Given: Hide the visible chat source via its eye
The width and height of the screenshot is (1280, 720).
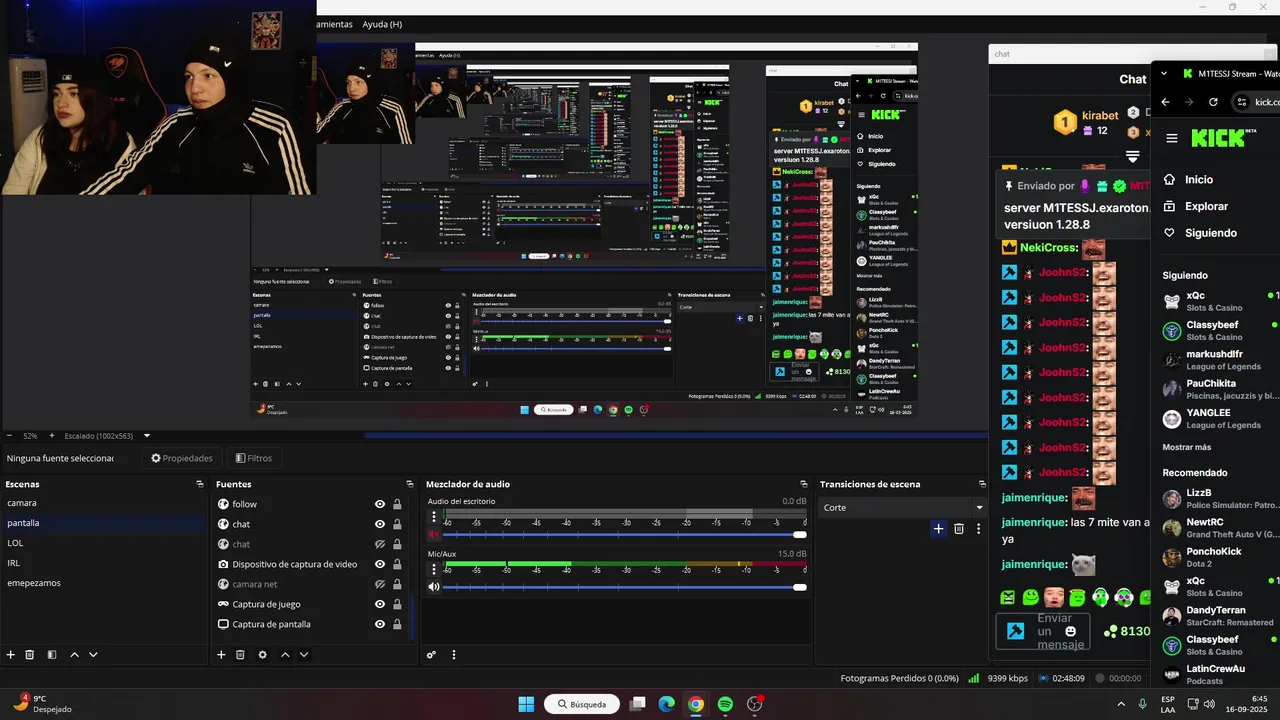Looking at the screenshot, I should pyautogui.click(x=380, y=524).
